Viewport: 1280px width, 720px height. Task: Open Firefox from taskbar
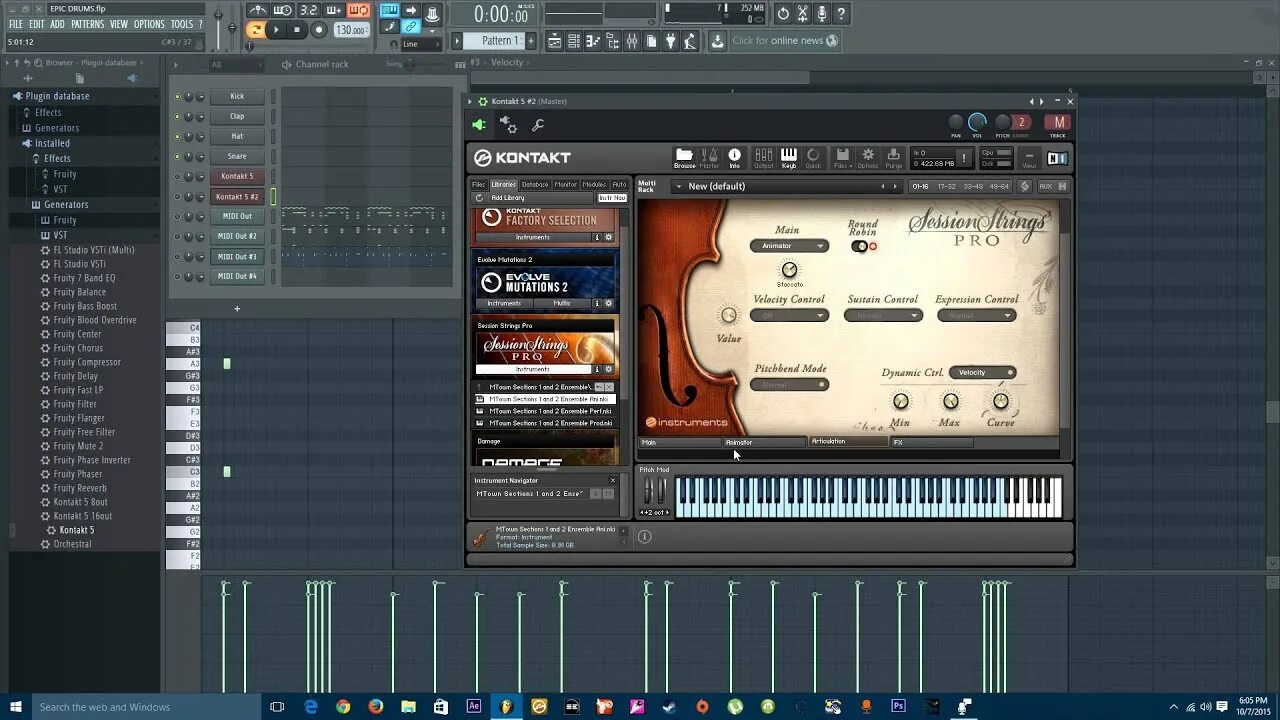(x=376, y=706)
